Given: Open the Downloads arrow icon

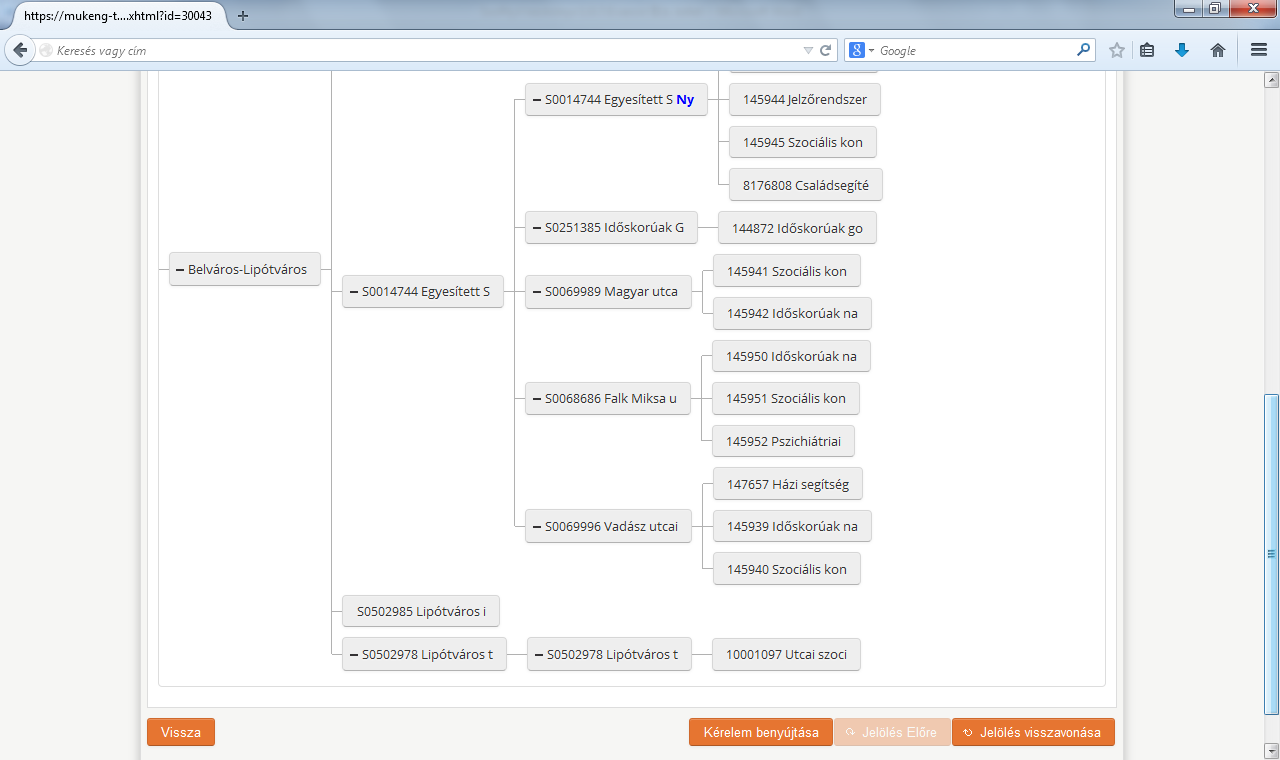Looking at the screenshot, I should coord(1182,50).
